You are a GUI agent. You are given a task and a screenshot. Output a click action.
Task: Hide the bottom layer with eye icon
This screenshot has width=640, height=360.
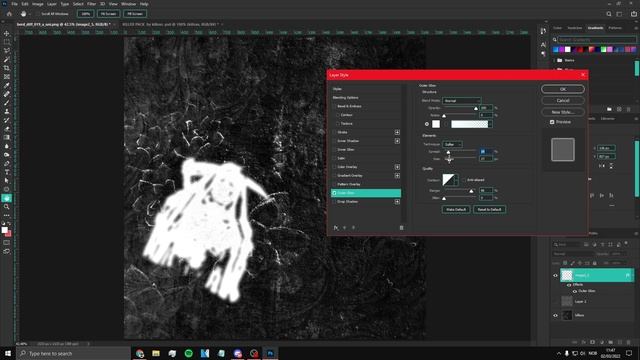click(555, 316)
